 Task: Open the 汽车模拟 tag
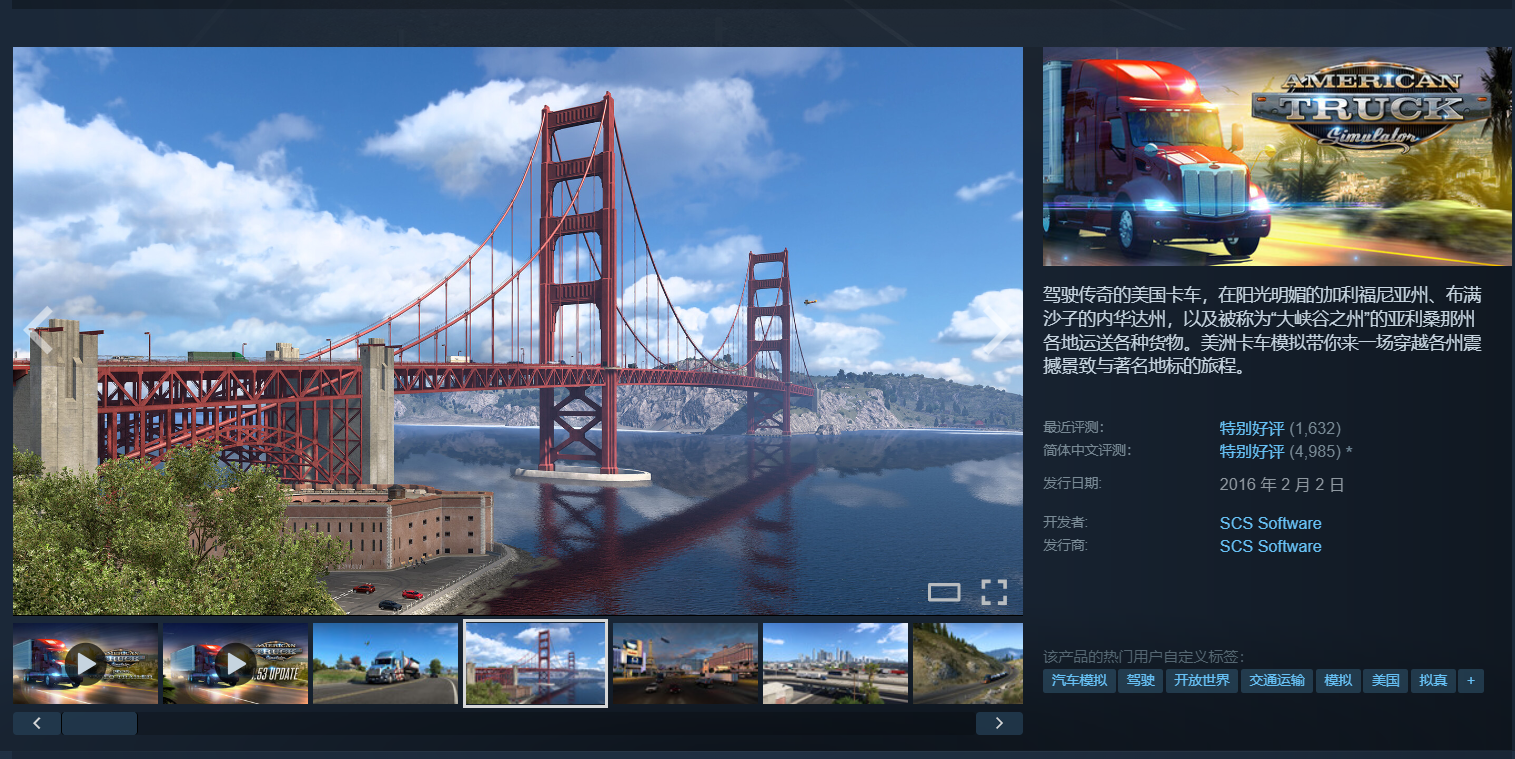(1079, 681)
